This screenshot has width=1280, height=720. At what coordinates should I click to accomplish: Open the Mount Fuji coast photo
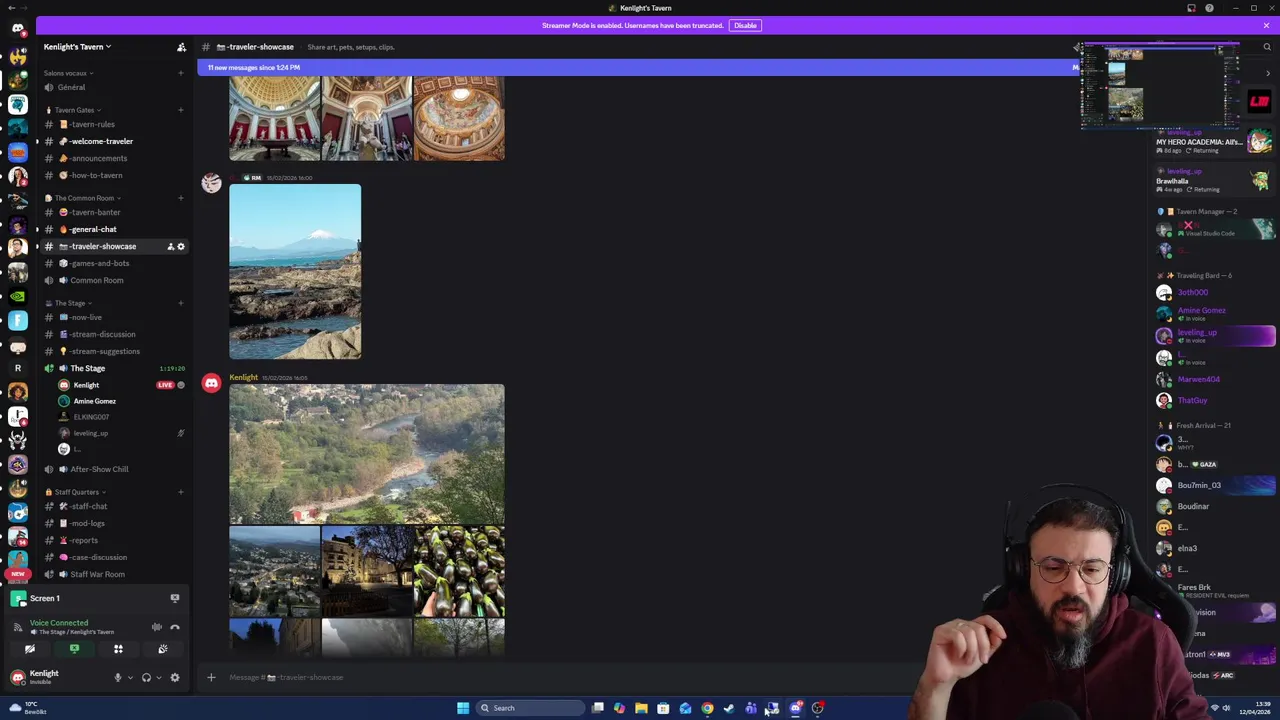click(295, 271)
